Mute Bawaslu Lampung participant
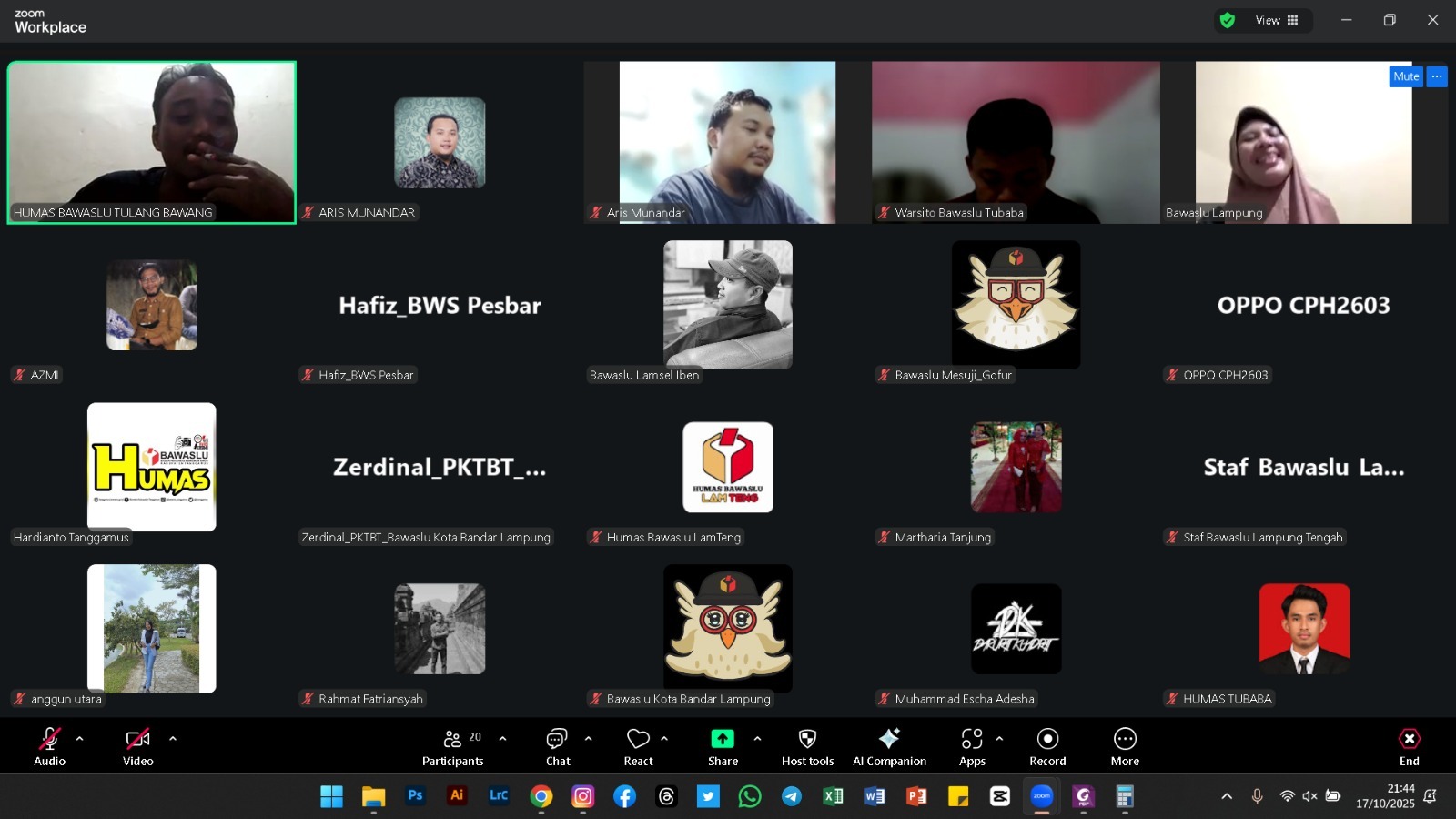The height and width of the screenshot is (819, 1456). 1405,76
